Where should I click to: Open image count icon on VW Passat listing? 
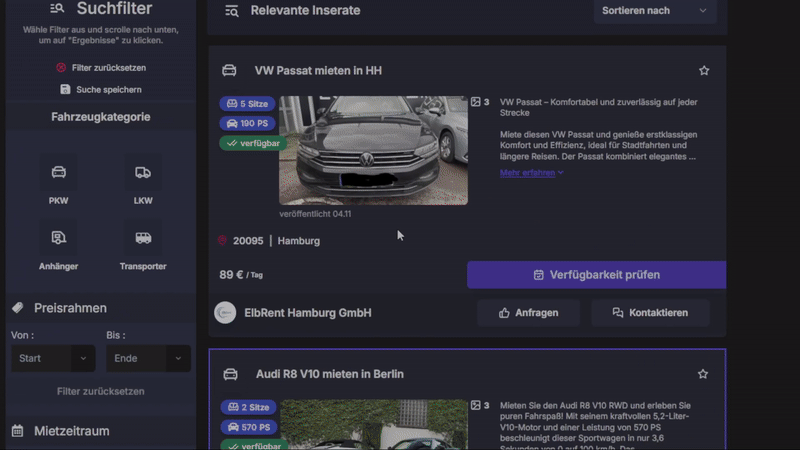(x=476, y=102)
